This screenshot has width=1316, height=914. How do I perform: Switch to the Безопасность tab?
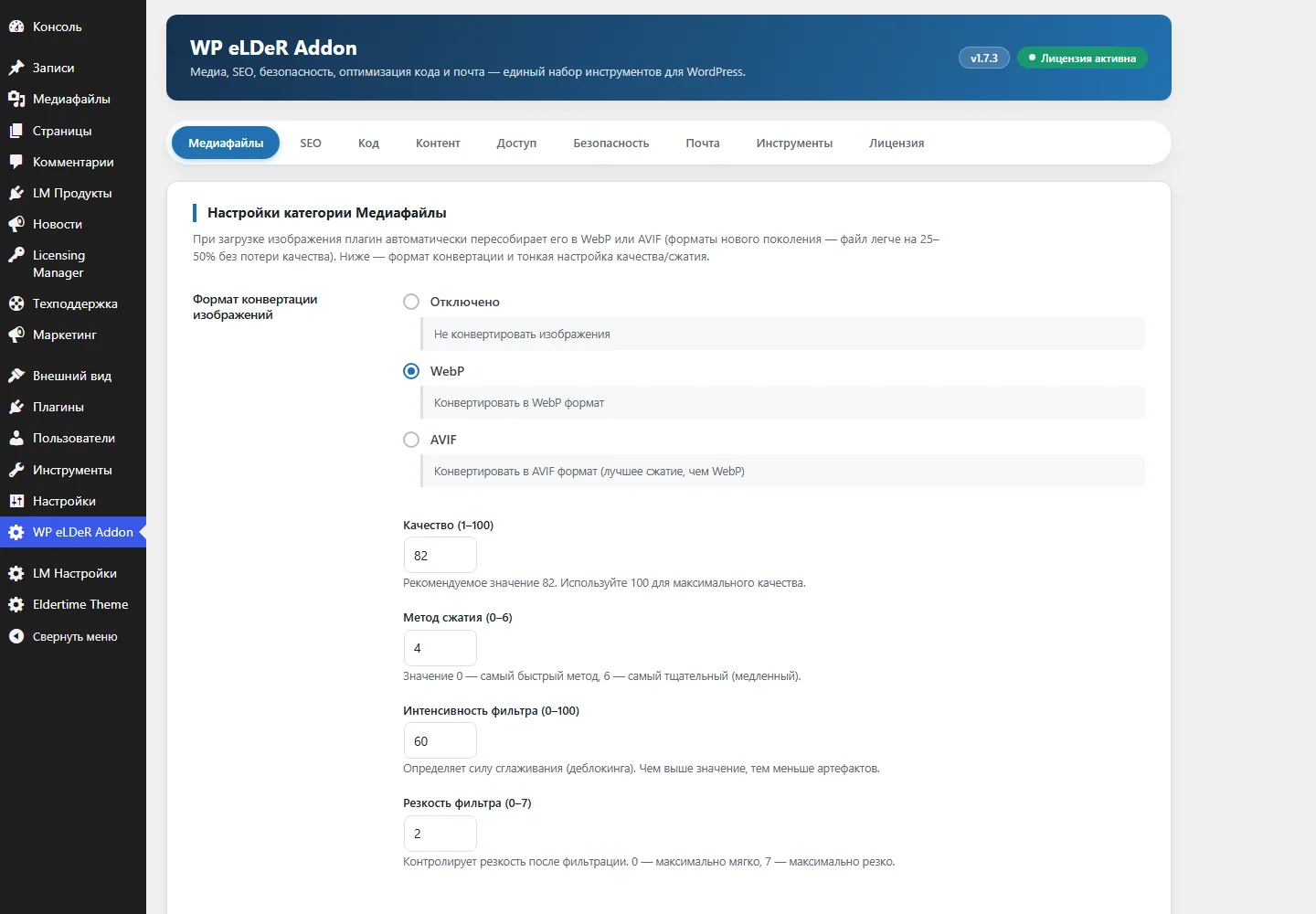[x=611, y=143]
